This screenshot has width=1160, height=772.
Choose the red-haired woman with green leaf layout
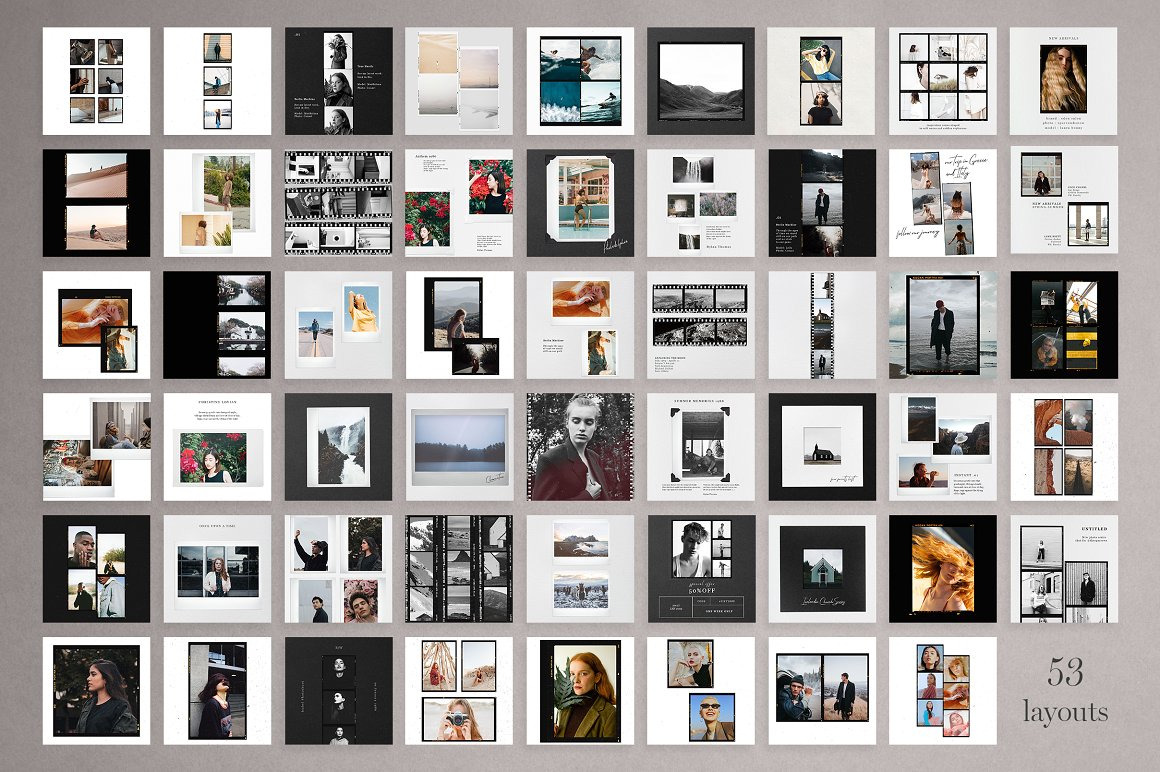click(580, 691)
